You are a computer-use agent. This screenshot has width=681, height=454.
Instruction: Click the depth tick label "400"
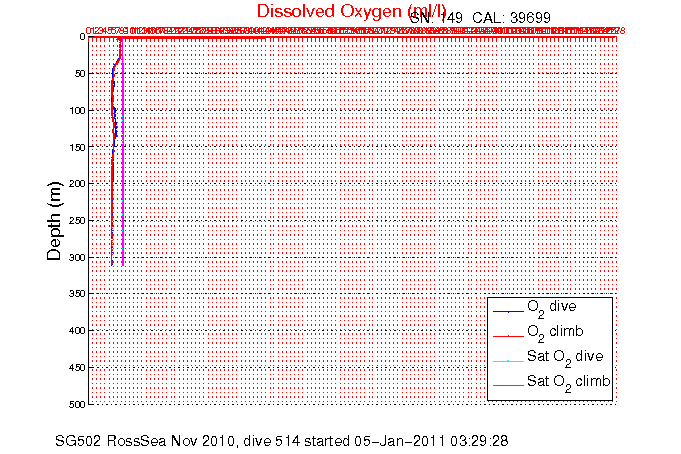click(77, 331)
